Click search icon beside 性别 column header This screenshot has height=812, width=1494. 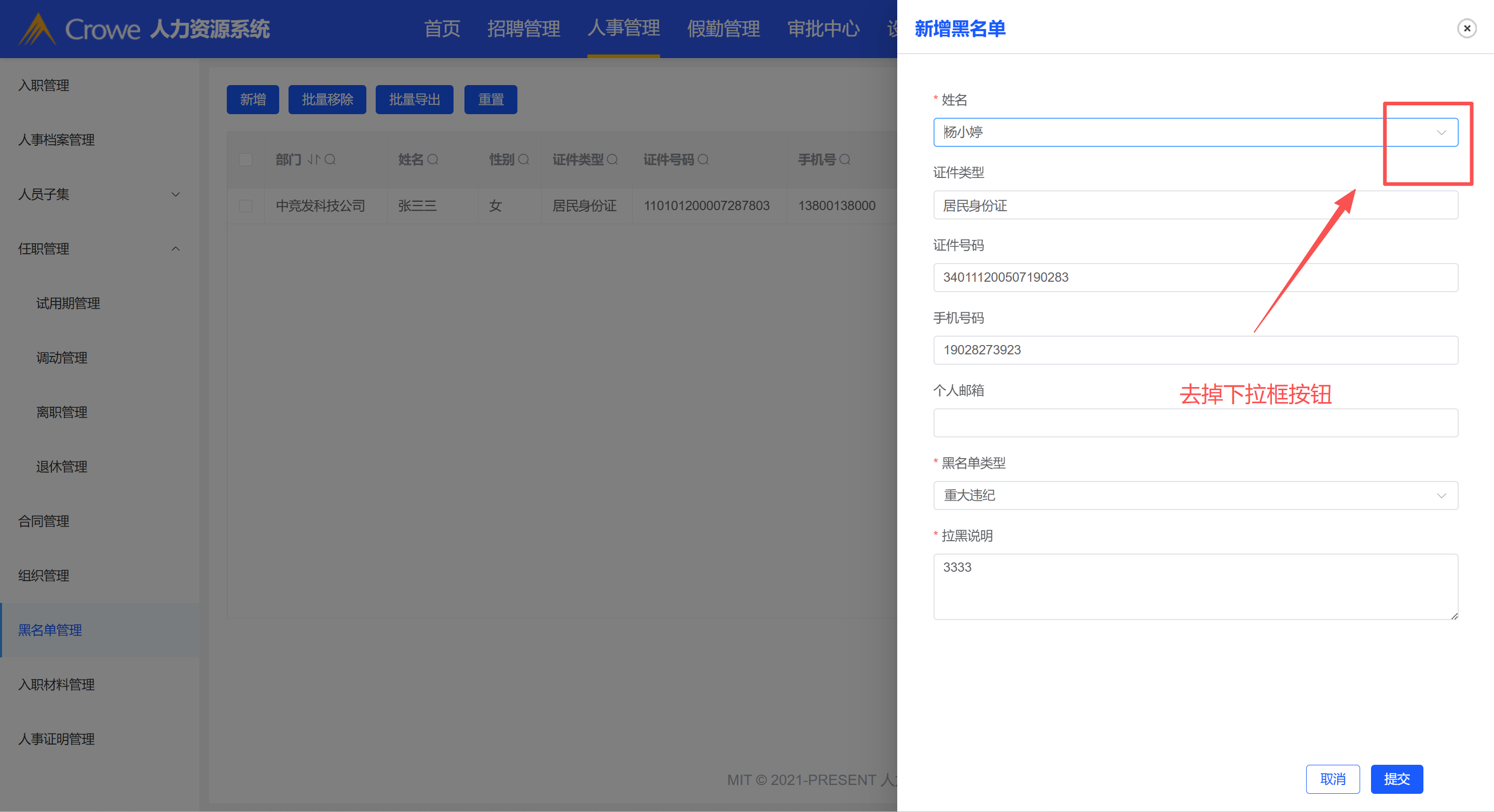(523, 159)
